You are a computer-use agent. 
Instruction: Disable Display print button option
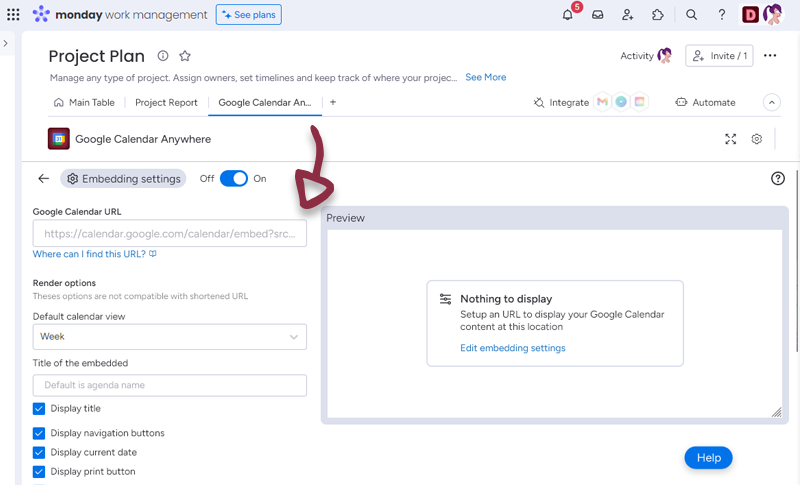(39, 472)
